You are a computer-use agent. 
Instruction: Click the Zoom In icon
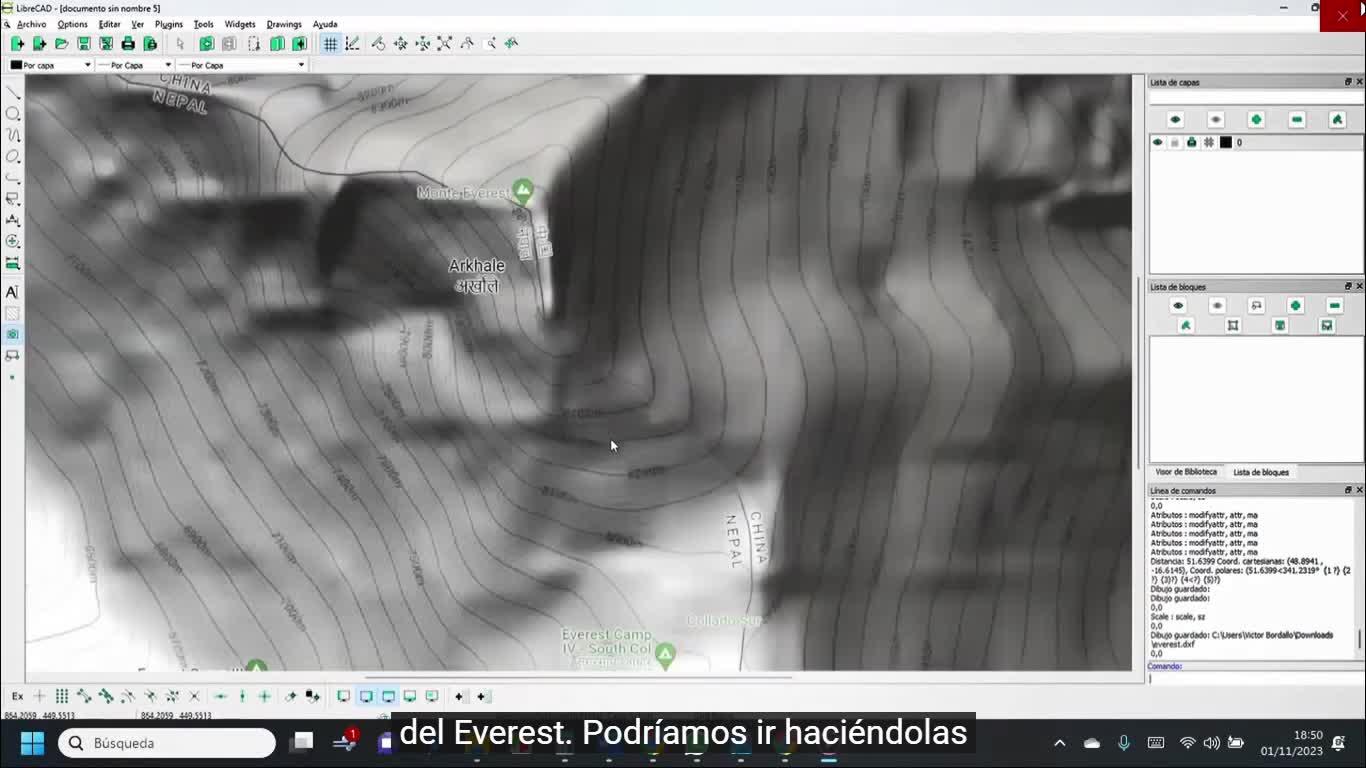point(400,44)
